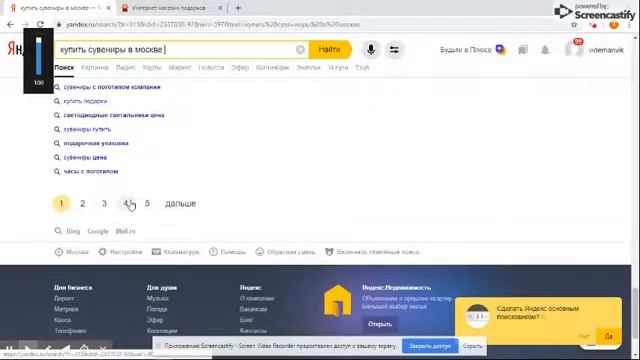
Task: Click the Открыть button in Недвижимость promo
Action: click(380, 324)
